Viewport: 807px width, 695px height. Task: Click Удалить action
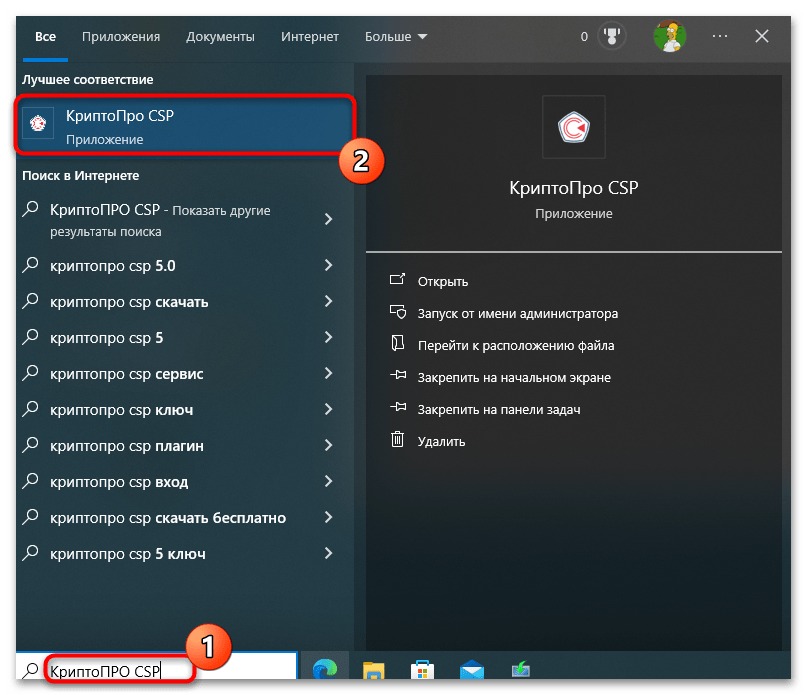click(441, 441)
